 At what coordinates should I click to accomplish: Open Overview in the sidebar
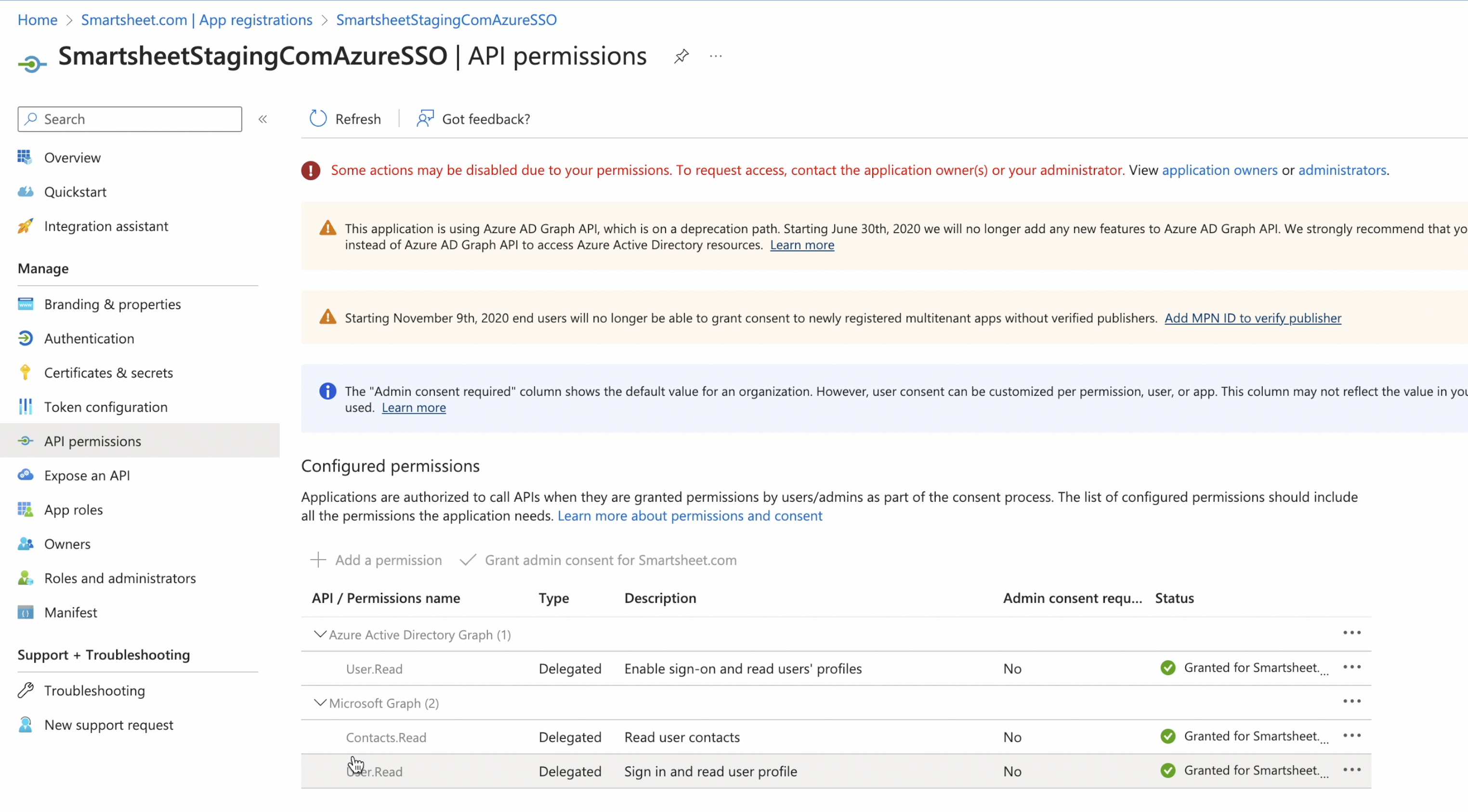click(x=72, y=157)
